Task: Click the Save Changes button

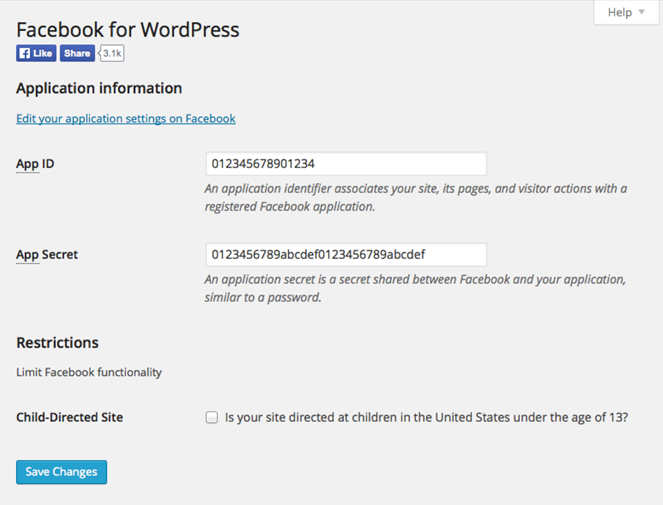Action: click(61, 472)
